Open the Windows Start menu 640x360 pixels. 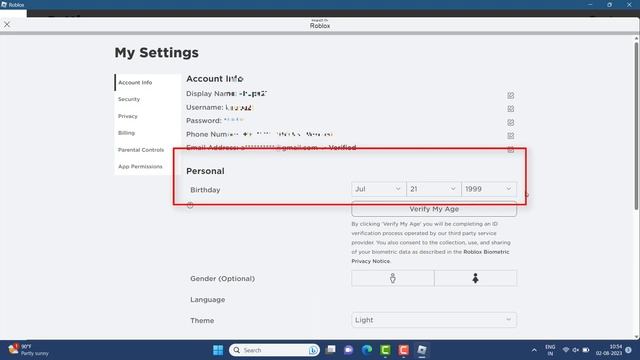coord(218,350)
